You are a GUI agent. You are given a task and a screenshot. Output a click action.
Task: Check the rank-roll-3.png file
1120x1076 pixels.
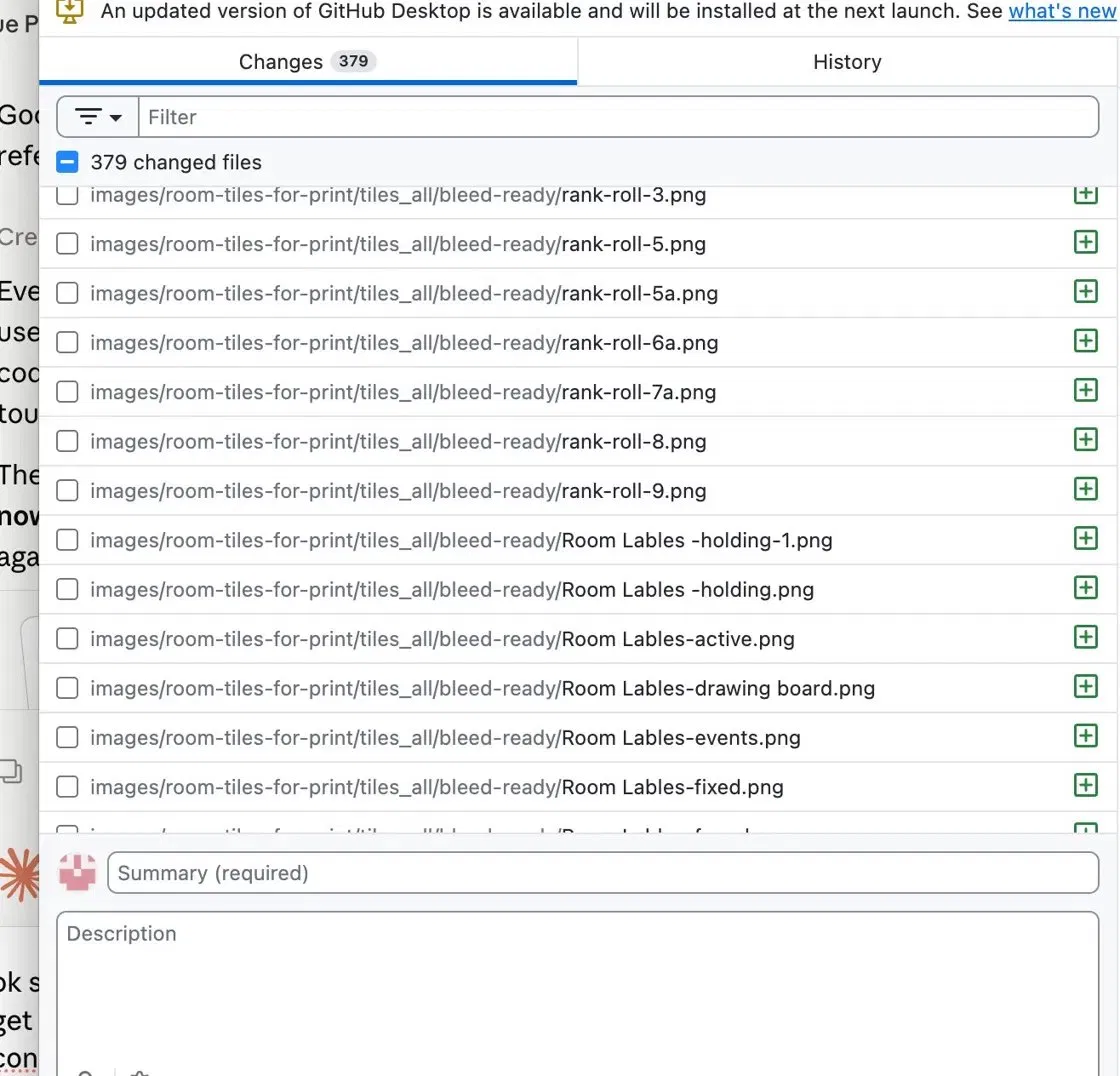click(x=67, y=195)
